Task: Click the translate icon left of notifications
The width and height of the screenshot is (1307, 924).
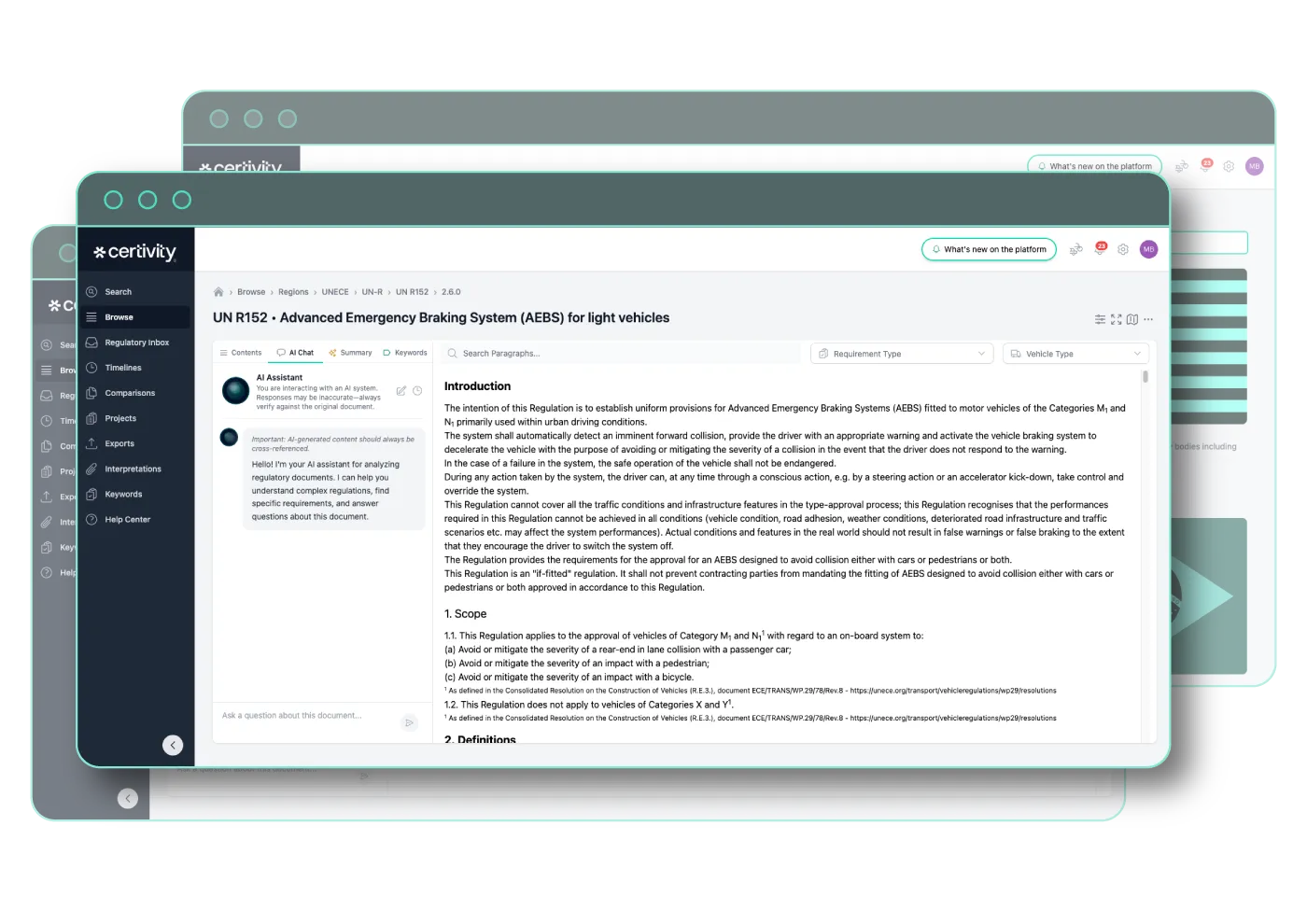Action: coord(1076,249)
